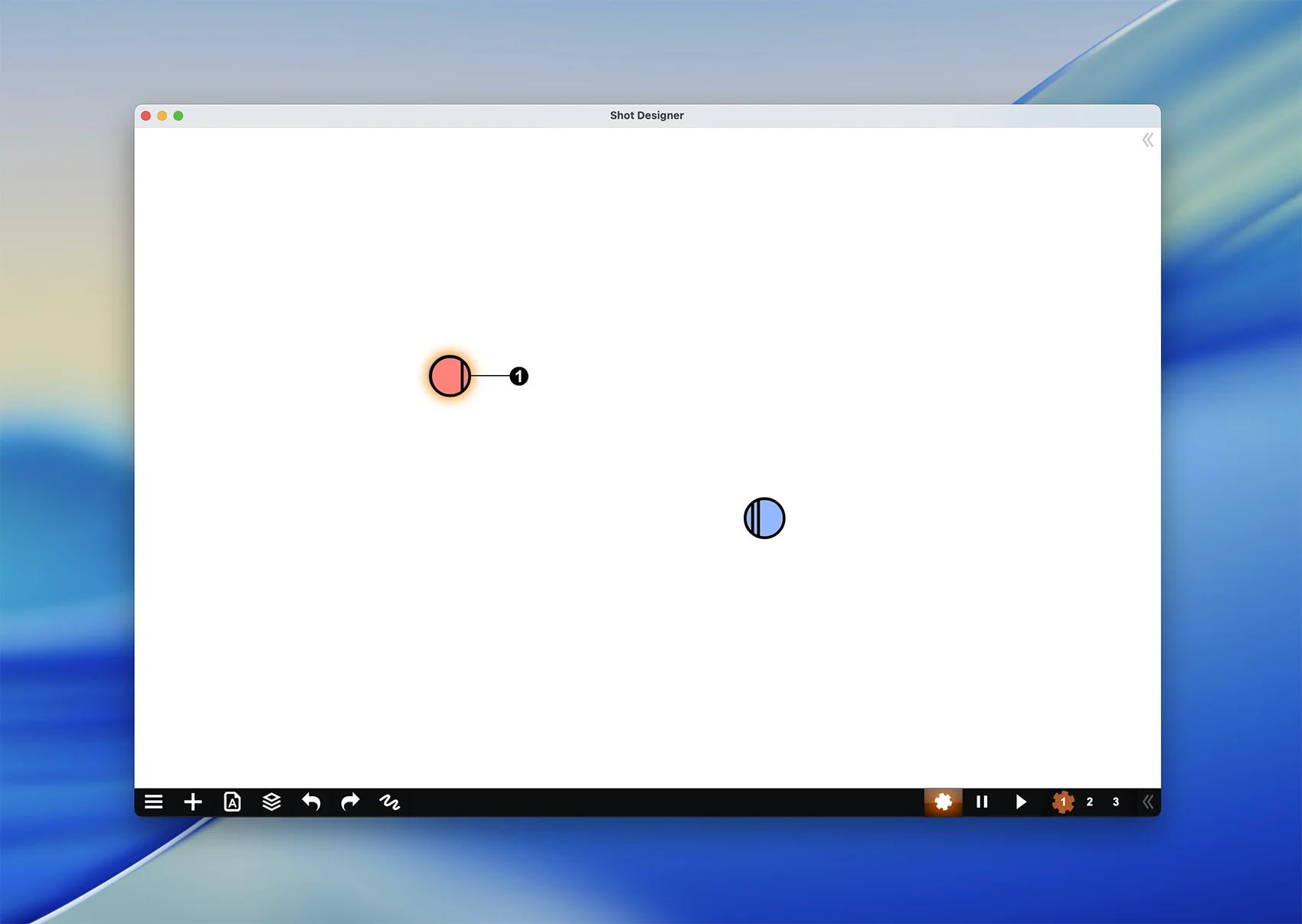The width and height of the screenshot is (1302, 924).
Task: Toggle the highlighted animation gear button
Action: click(x=943, y=802)
